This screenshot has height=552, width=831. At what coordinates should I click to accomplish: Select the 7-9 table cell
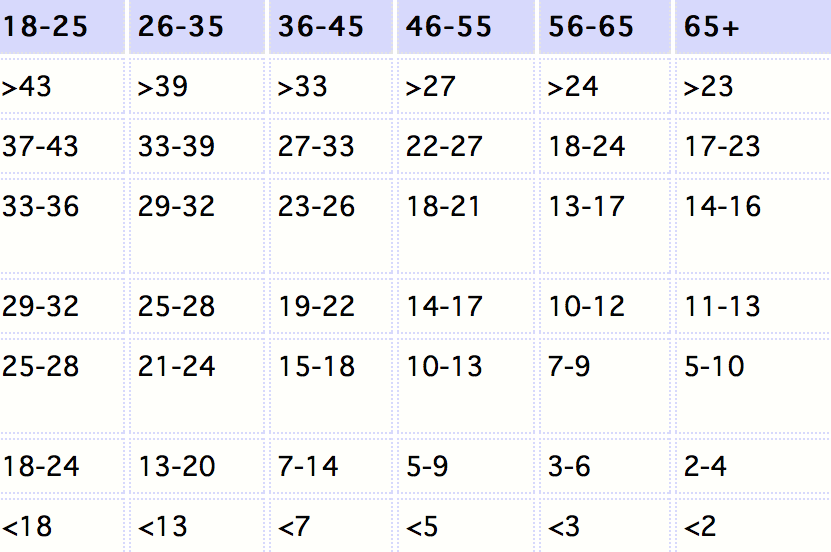(x=605, y=386)
